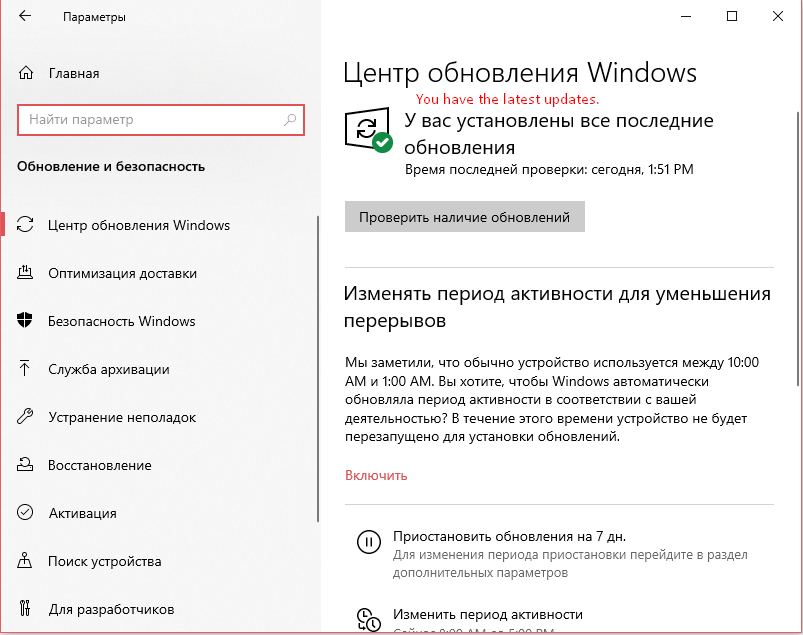
Task: Click the home icon beside Главная
Action: coord(26,73)
